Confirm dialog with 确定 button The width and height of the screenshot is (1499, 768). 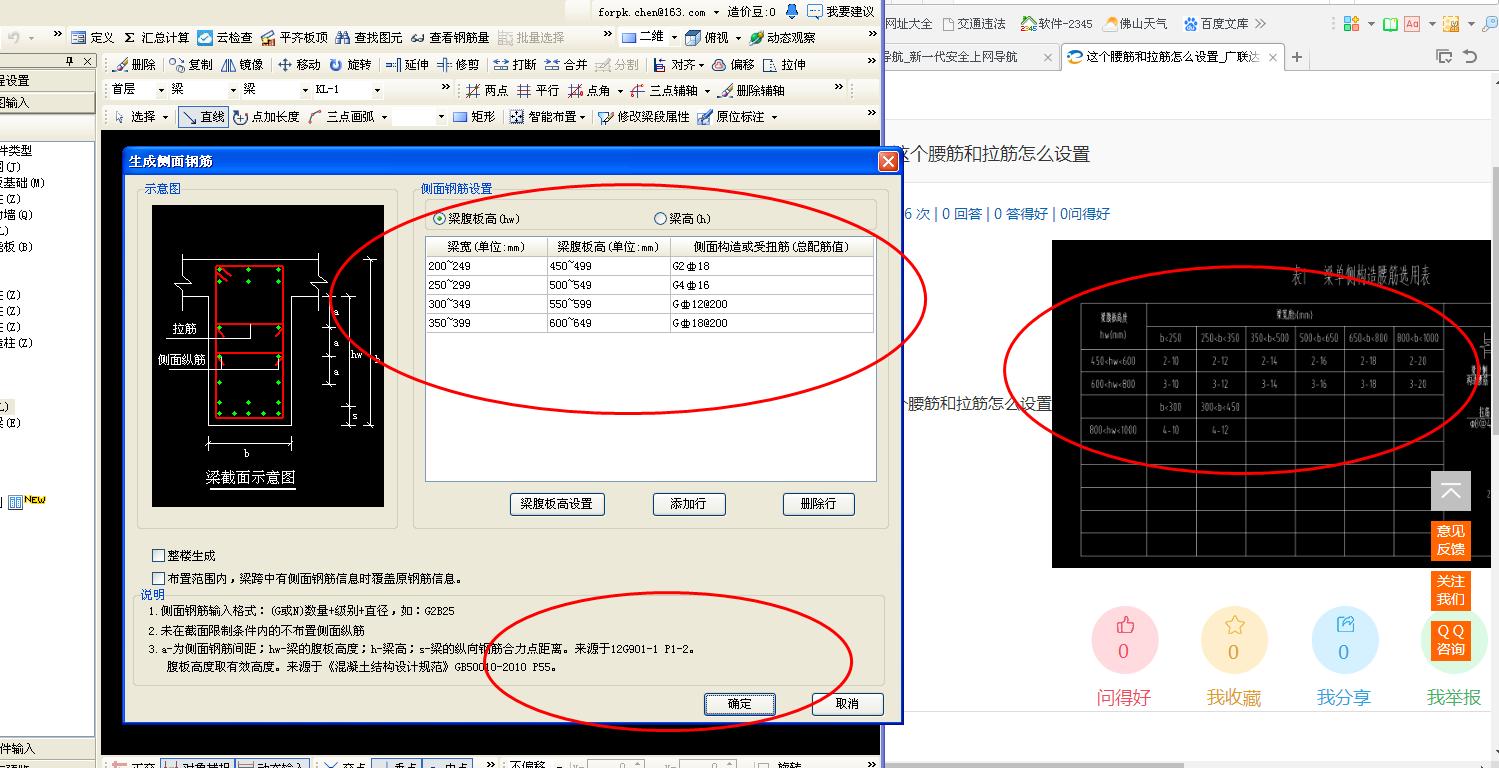tap(740, 704)
